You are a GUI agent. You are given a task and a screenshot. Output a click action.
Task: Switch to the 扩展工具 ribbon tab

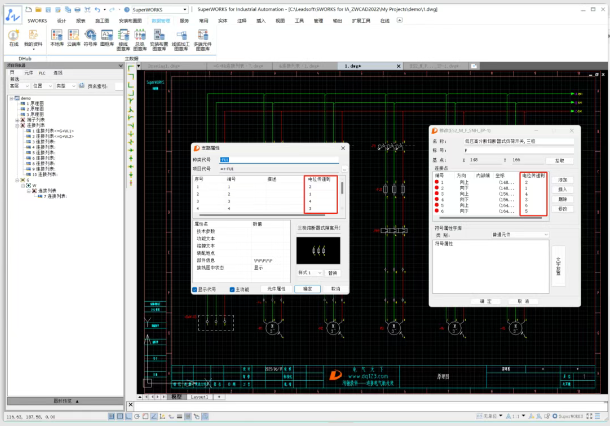[x=361, y=21]
